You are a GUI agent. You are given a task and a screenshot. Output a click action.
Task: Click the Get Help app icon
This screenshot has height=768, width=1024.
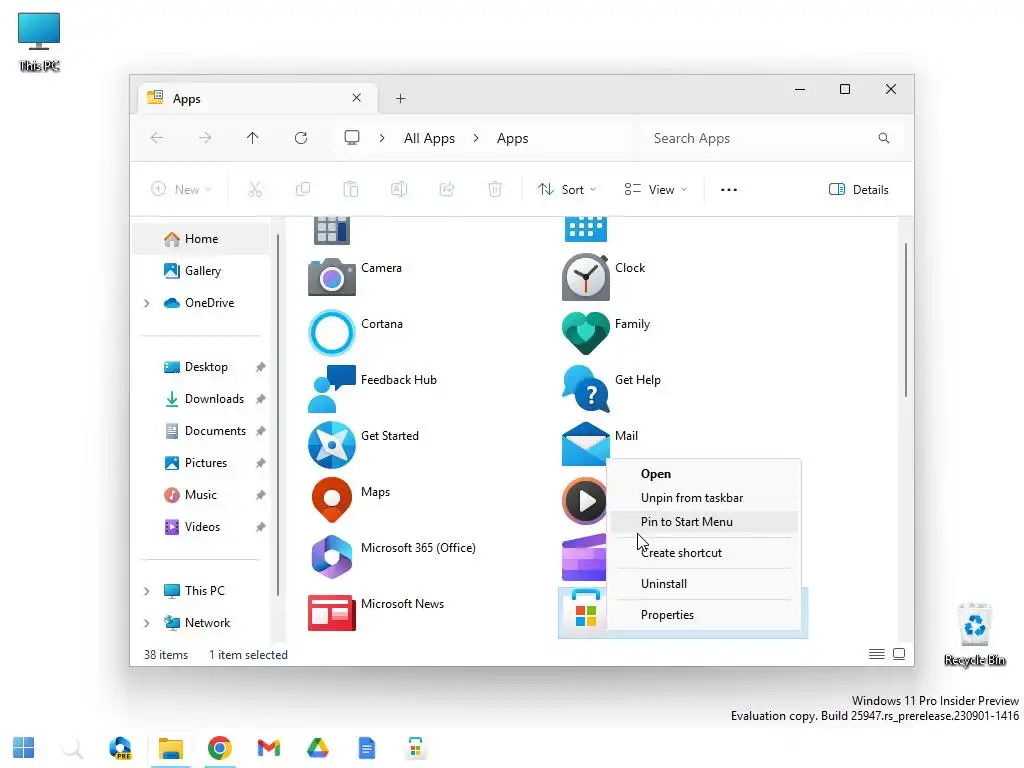[x=586, y=389]
